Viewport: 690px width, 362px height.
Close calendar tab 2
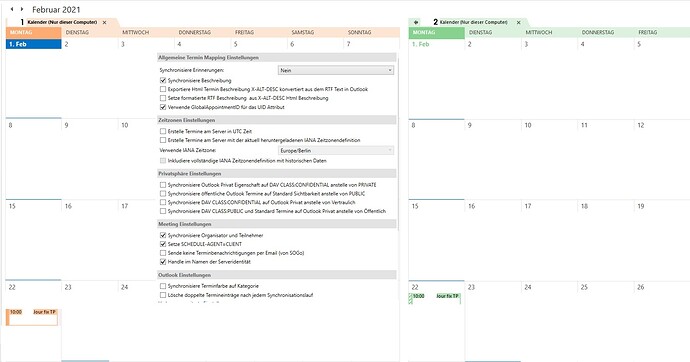(x=518, y=22)
